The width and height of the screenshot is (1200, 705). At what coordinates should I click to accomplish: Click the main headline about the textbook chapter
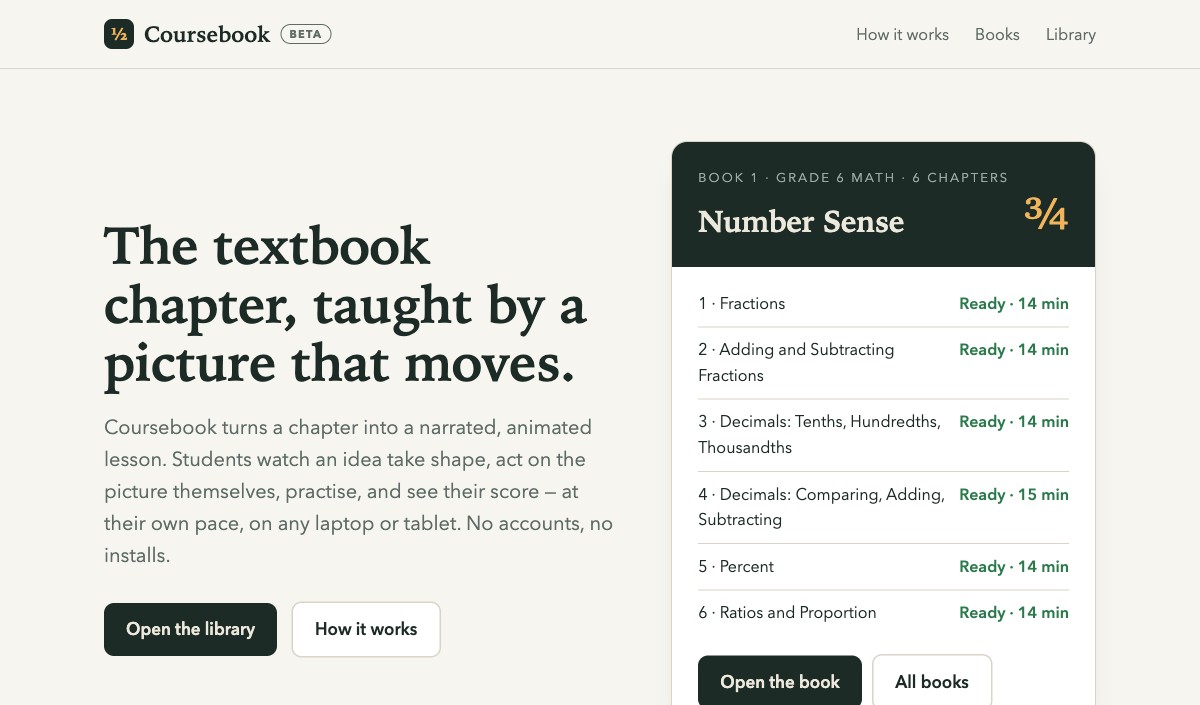(345, 305)
